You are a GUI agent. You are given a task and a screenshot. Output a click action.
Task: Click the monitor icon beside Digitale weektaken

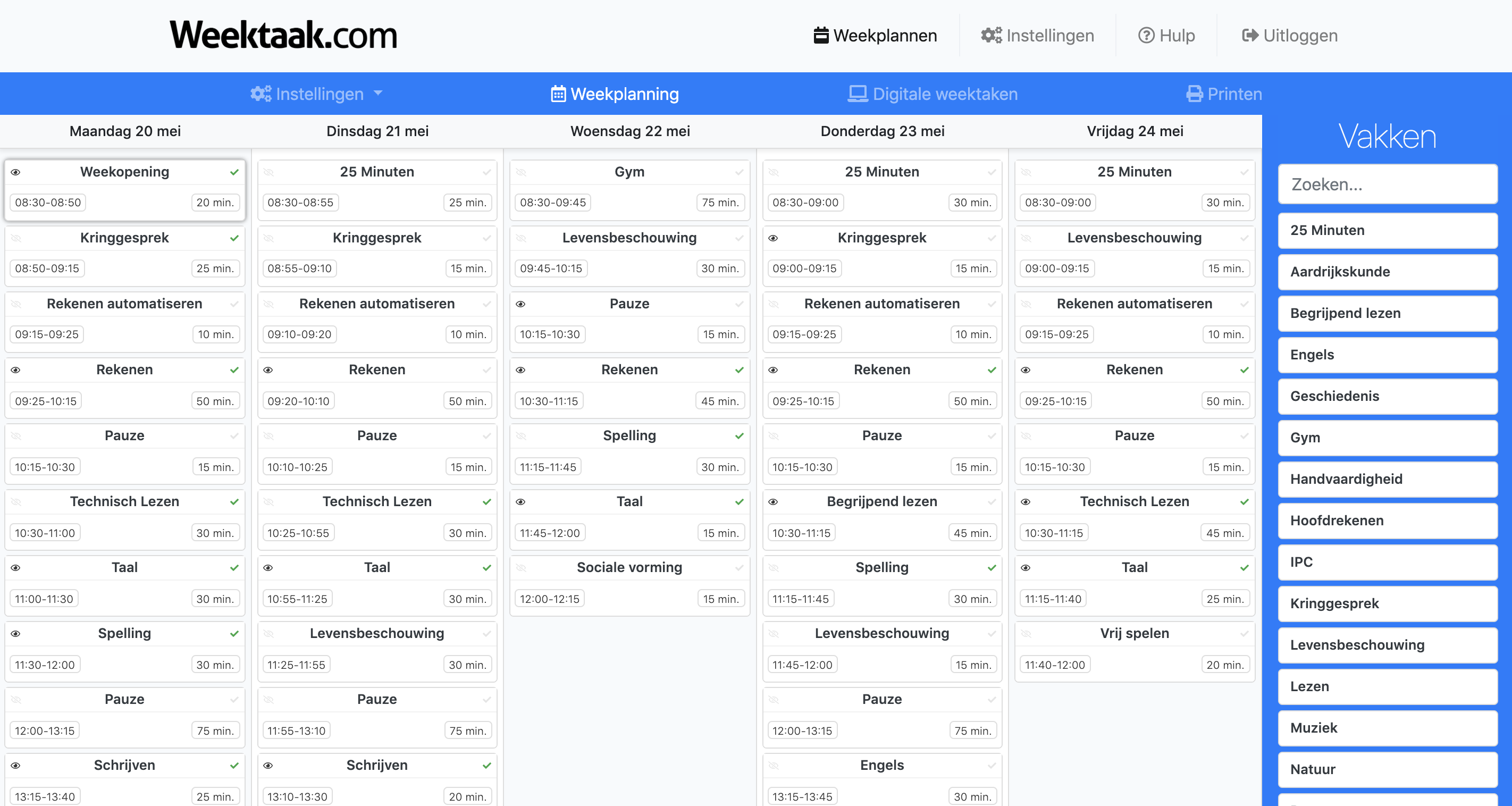point(858,94)
